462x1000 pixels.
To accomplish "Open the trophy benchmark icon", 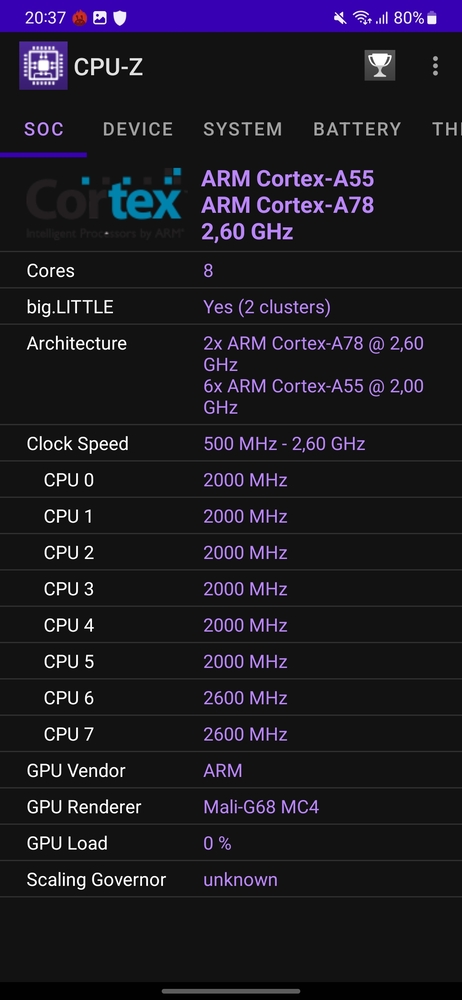I will (x=380, y=65).
